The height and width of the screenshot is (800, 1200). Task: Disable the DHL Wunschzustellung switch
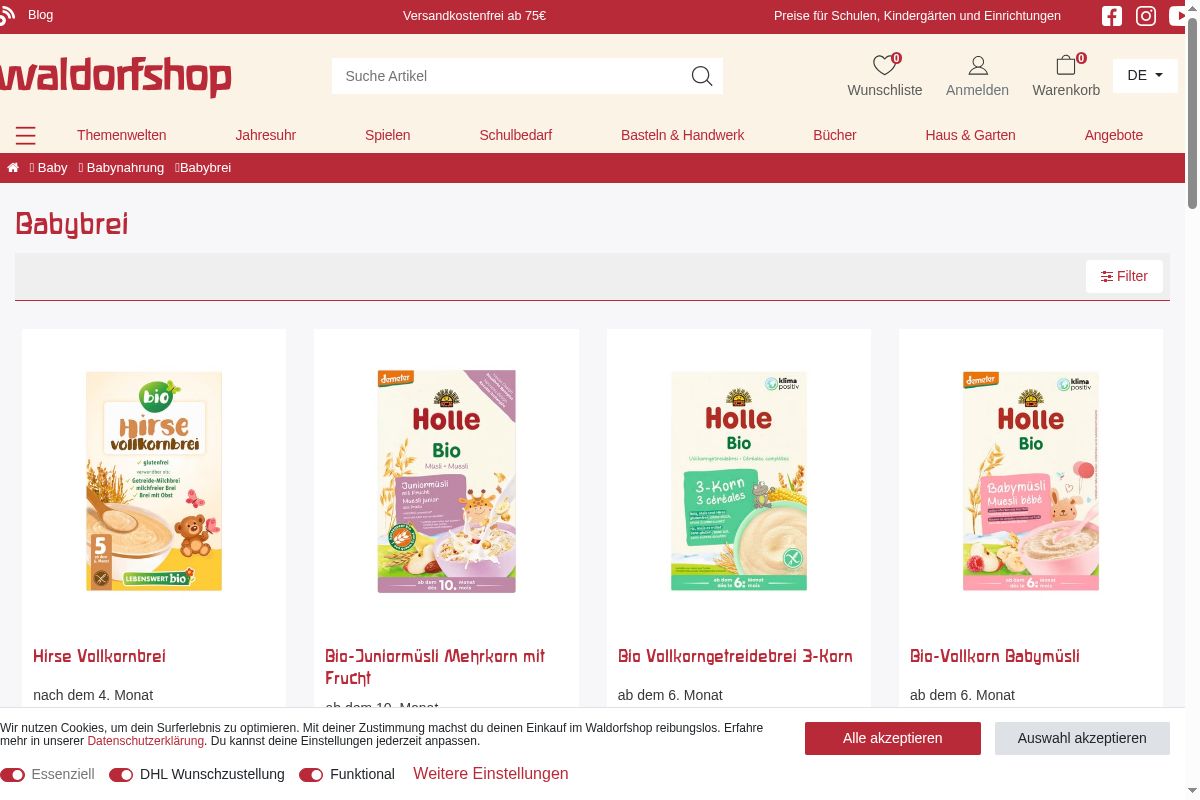point(121,775)
